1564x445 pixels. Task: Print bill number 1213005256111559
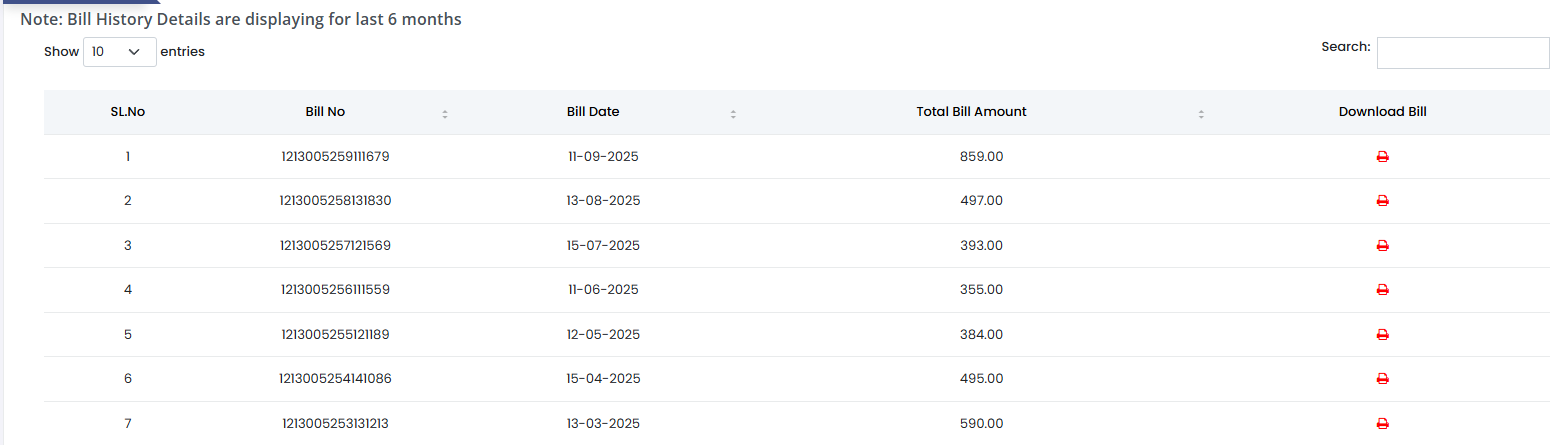pos(1382,290)
